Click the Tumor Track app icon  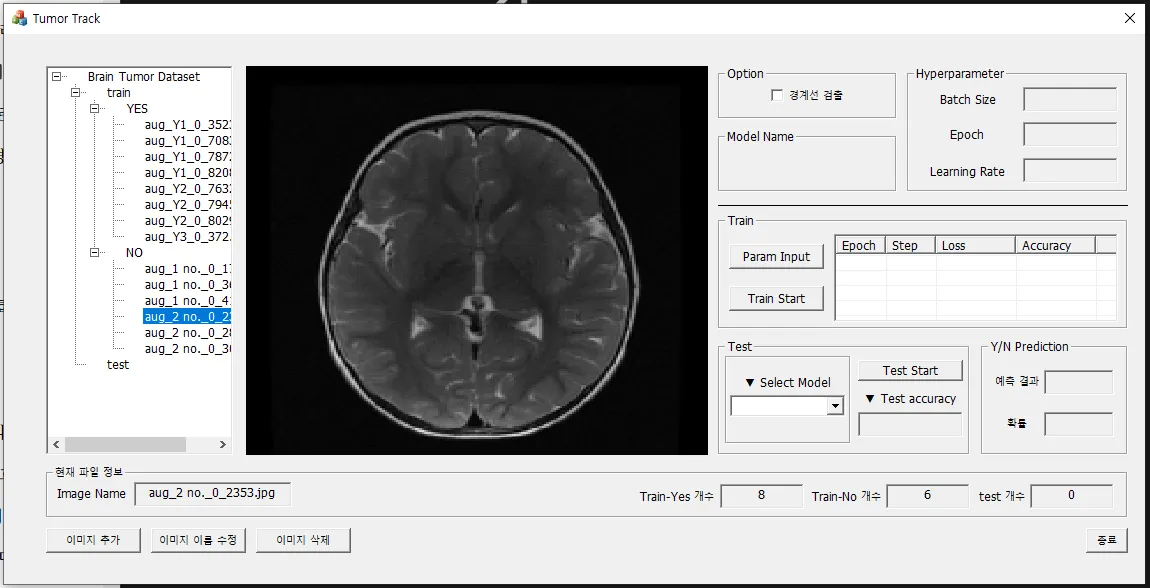19,18
